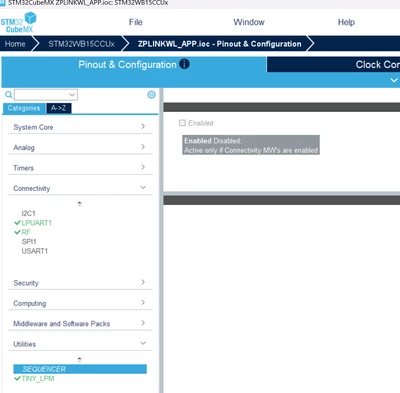Viewport: 400px width, 393px height.
Task: Open settings gear in categories panel
Action: tap(151, 95)
